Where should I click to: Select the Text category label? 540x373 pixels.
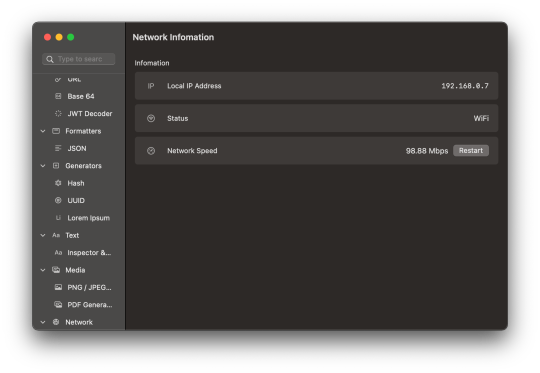[x=72, y=235]
